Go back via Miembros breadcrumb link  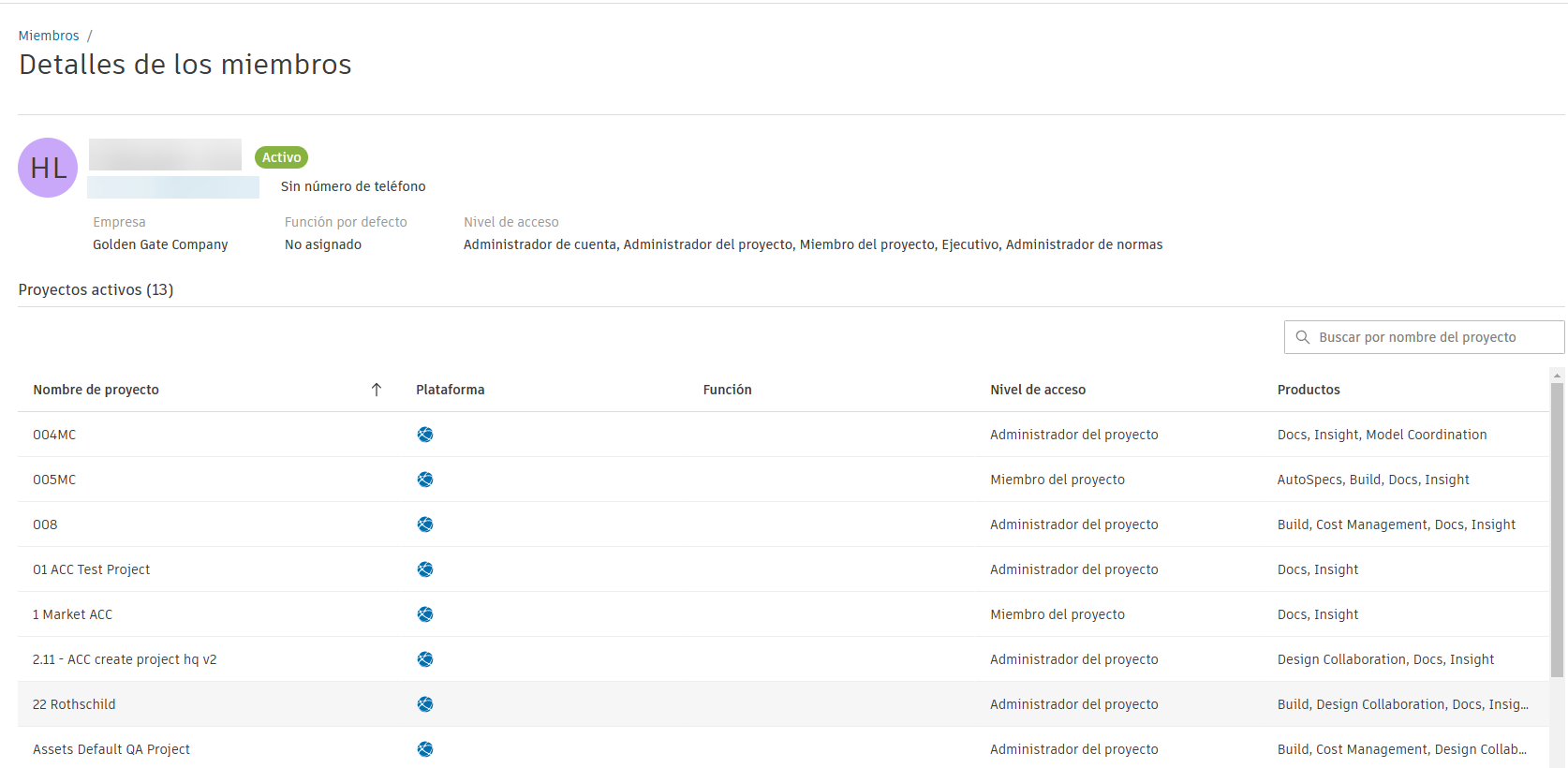point(49,36)
